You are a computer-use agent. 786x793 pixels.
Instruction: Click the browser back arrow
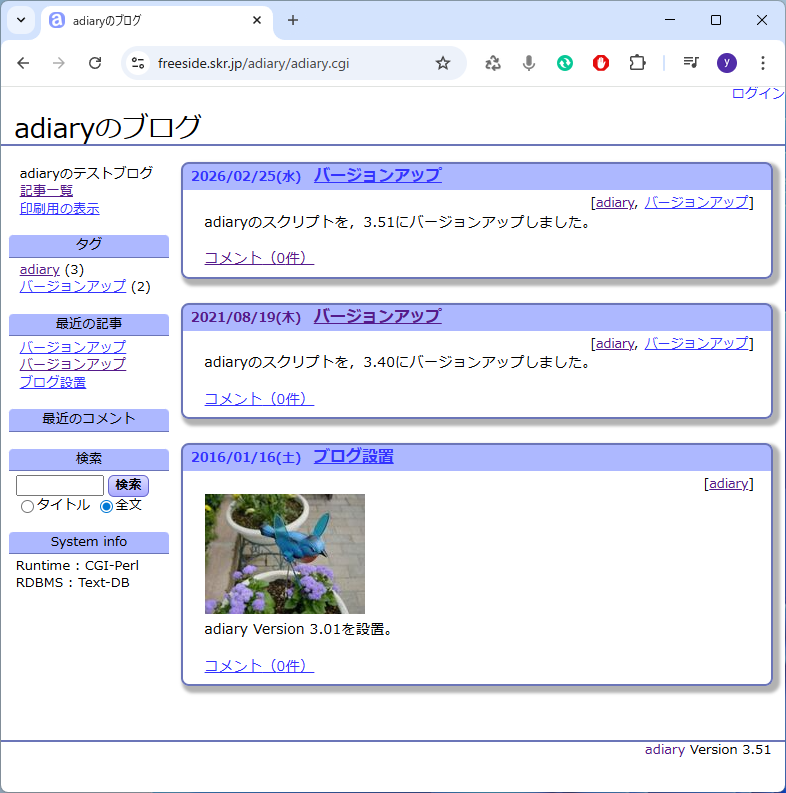23,63
